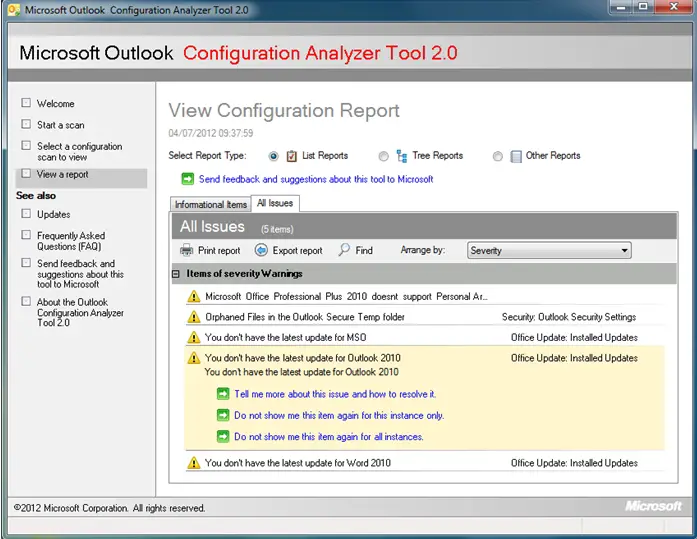This screenshot has width=697, height=539.
Task: Open the Welcome page in sidebar
Action: tap(56, 104)
